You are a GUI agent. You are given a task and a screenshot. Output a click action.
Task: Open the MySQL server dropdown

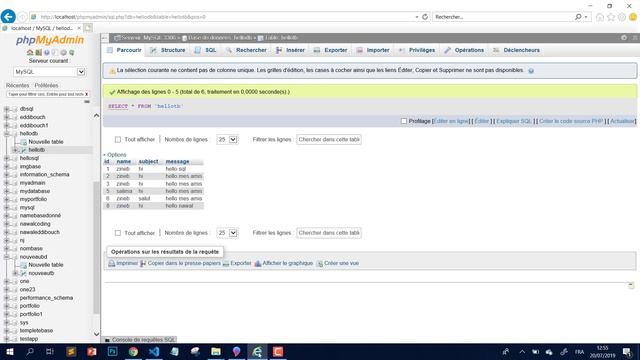point(49,72)
